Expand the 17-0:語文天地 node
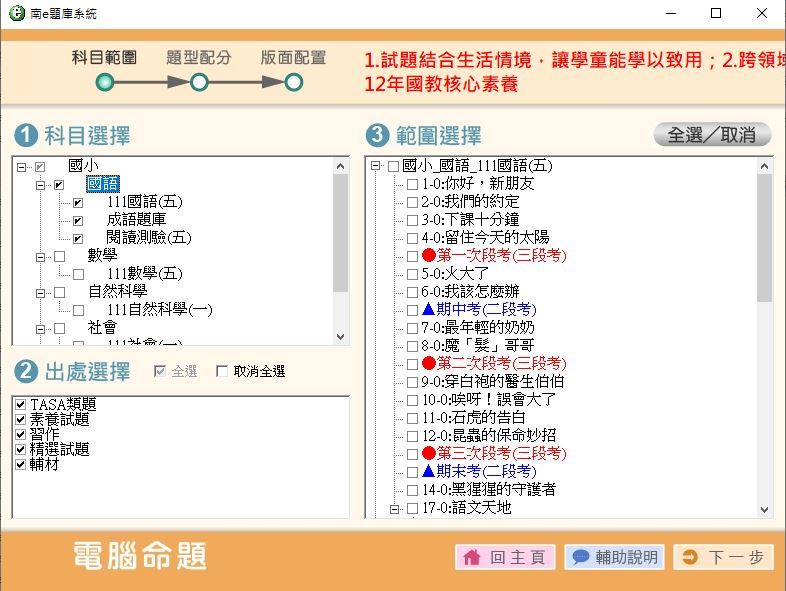 [x=393, y=508]
